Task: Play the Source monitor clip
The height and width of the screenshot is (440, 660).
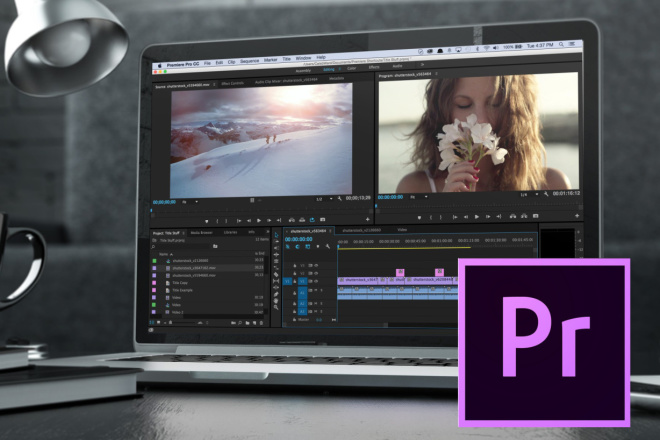Action: pyautogui.click(x=259, y=220)
